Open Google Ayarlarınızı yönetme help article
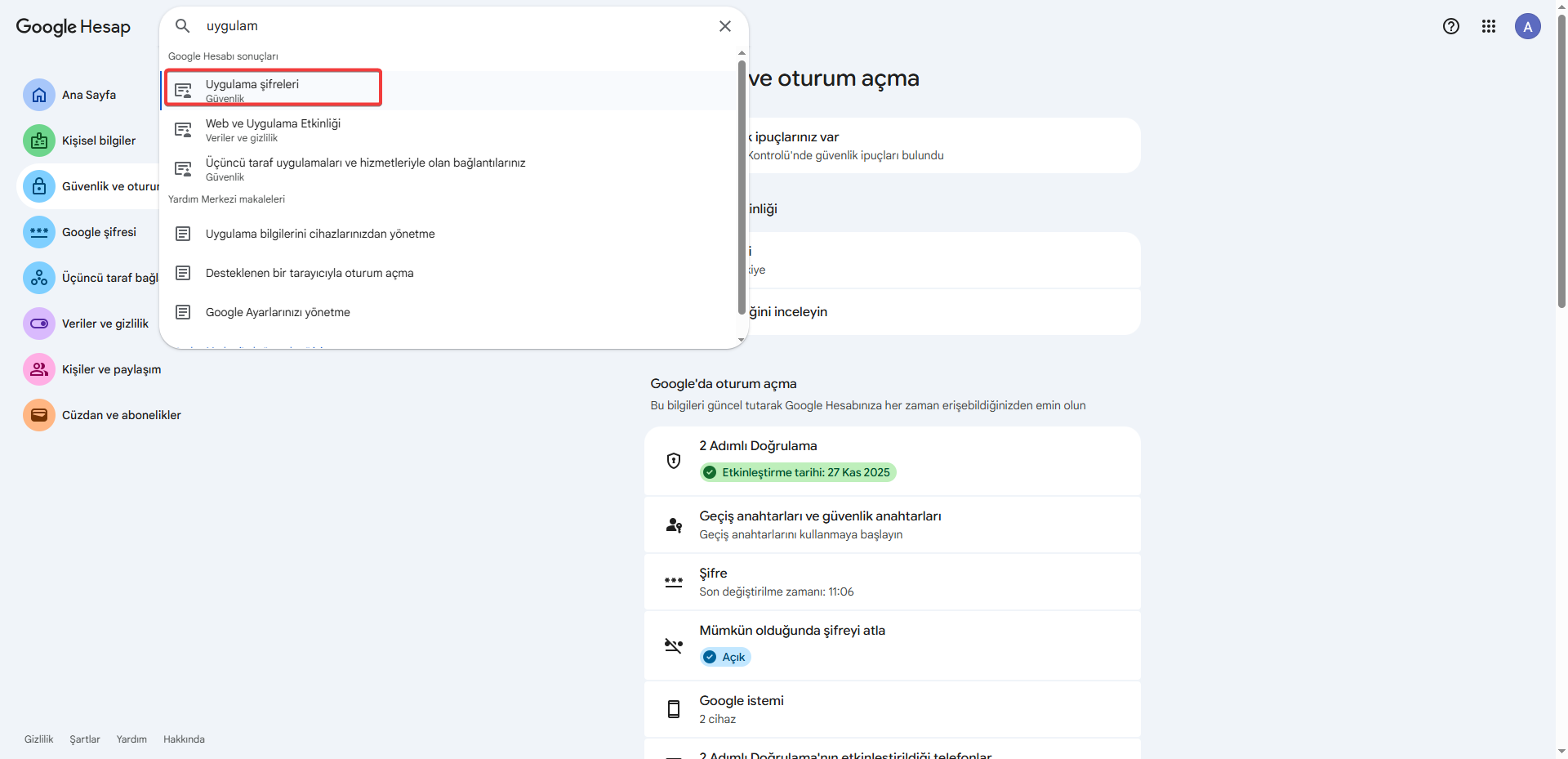 pos(278,312)
